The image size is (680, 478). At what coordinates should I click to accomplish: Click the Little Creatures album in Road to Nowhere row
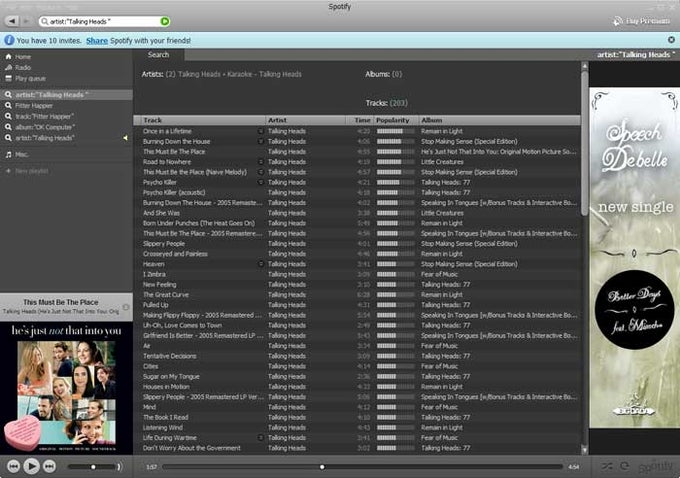(x=442, y=162)
